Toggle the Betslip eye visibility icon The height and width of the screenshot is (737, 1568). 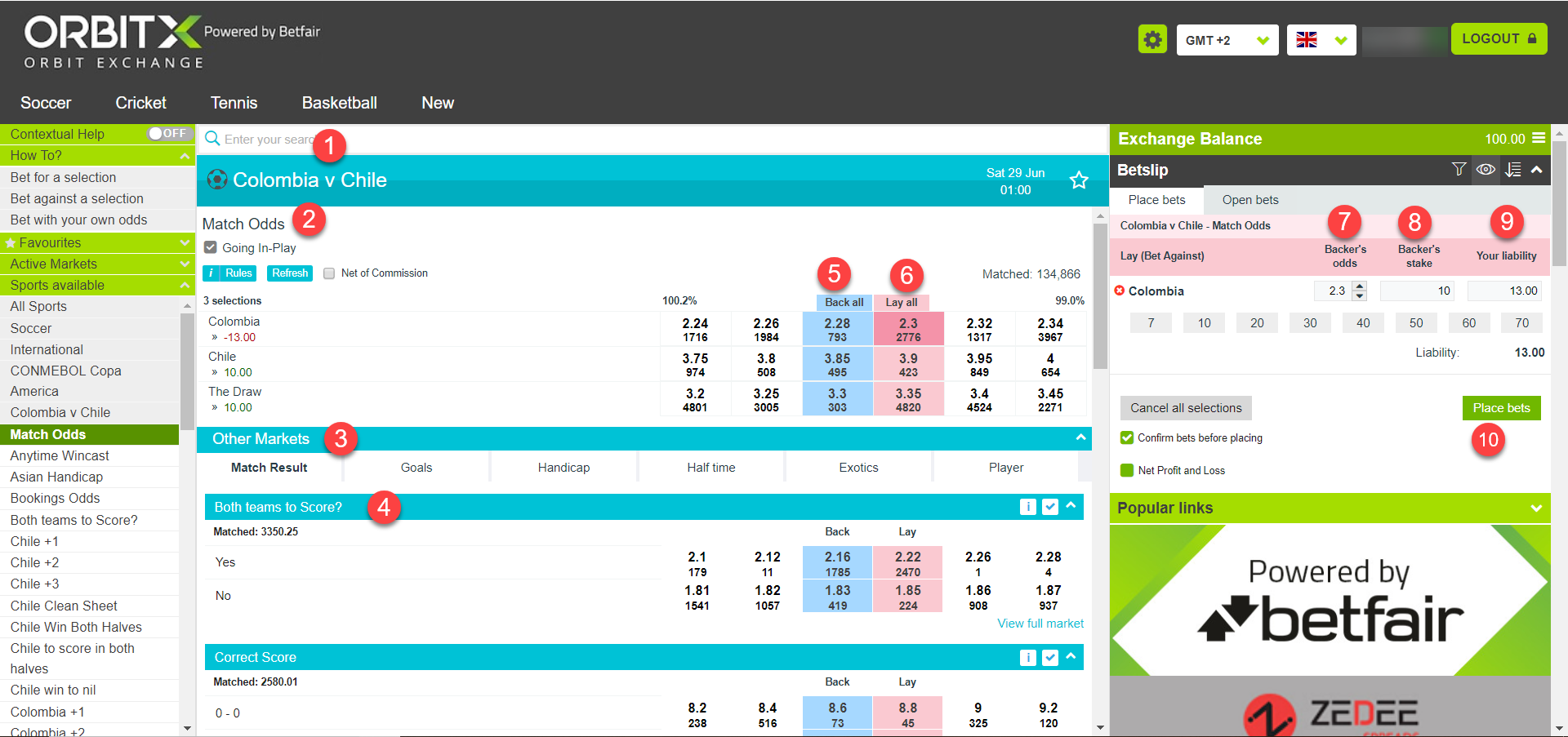(x=1486, y=170)
